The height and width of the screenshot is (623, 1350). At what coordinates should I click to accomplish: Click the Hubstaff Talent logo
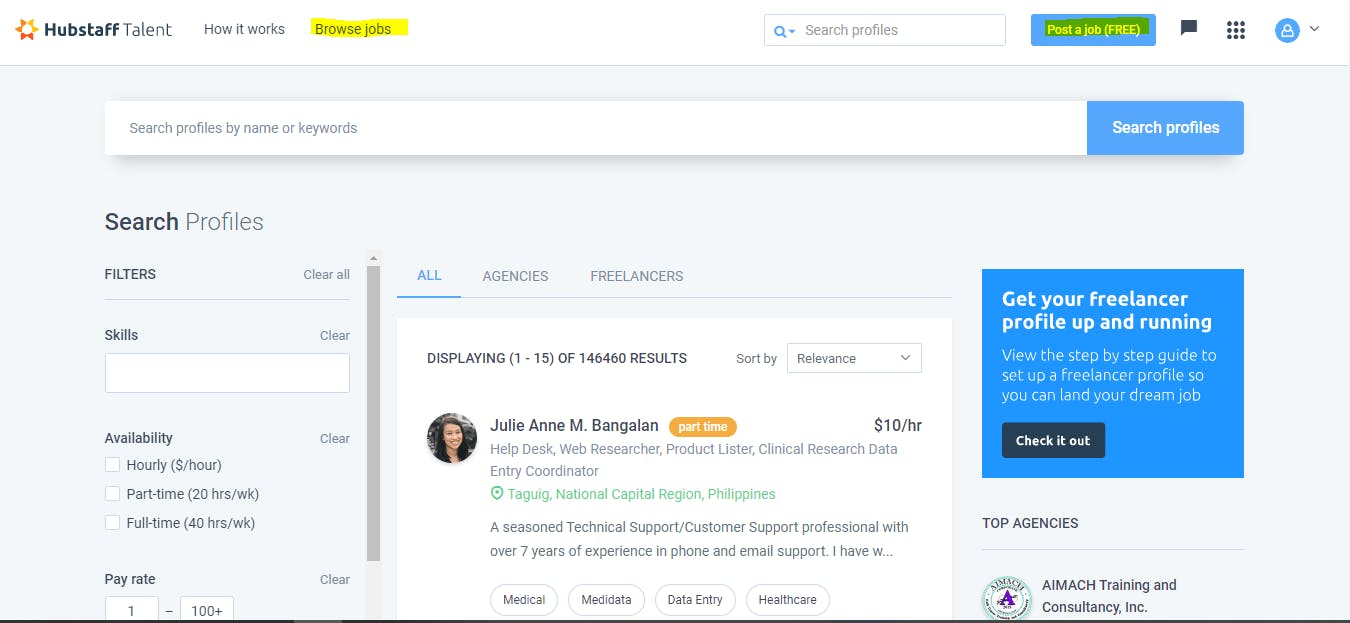click(94, 29)
